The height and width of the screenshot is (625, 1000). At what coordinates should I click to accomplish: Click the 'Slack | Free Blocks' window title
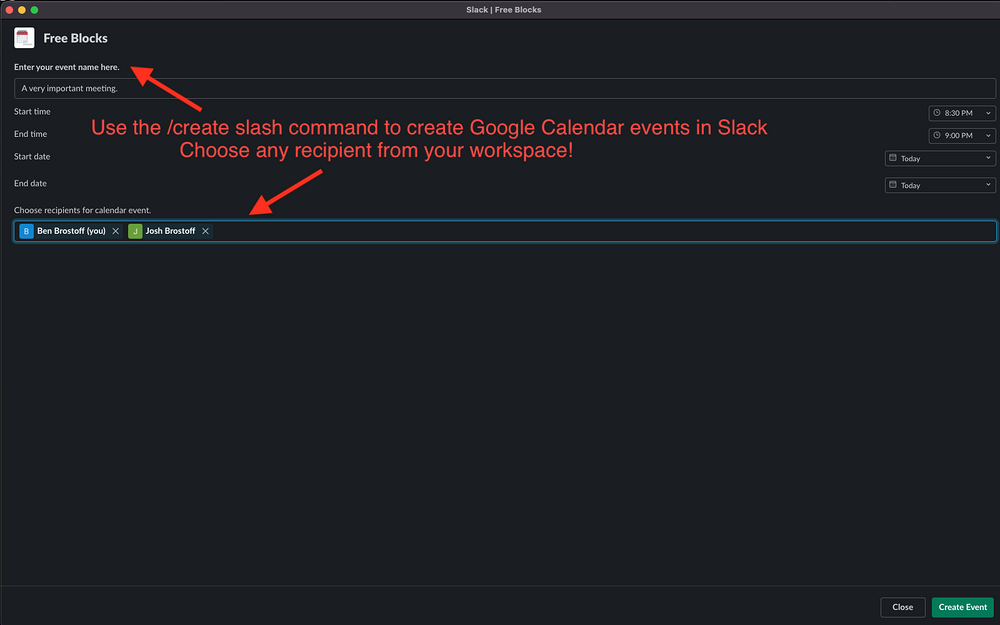504,10
